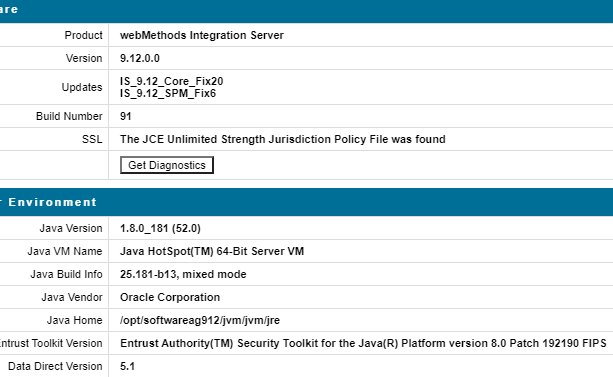Select build number value 91
This screenshot has width=613, height=377.
(x=125, y=116)
